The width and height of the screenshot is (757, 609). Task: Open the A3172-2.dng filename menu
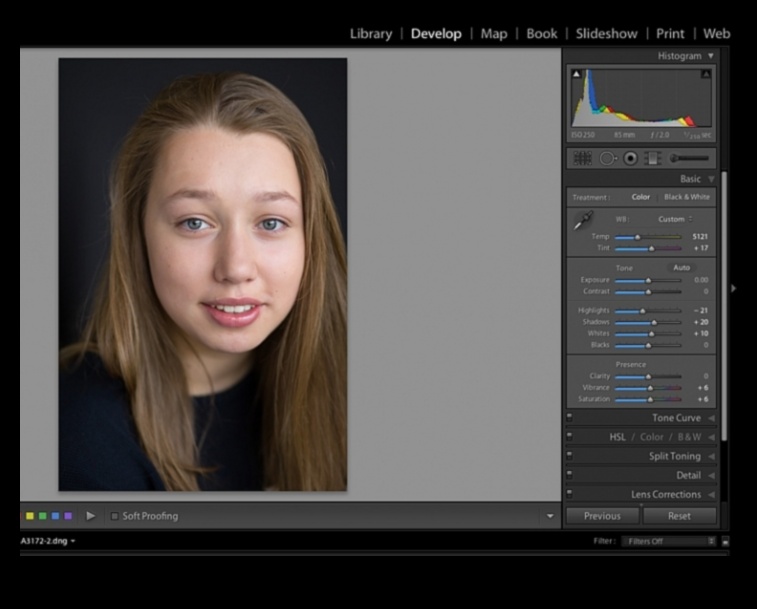(x=48, y=541)
